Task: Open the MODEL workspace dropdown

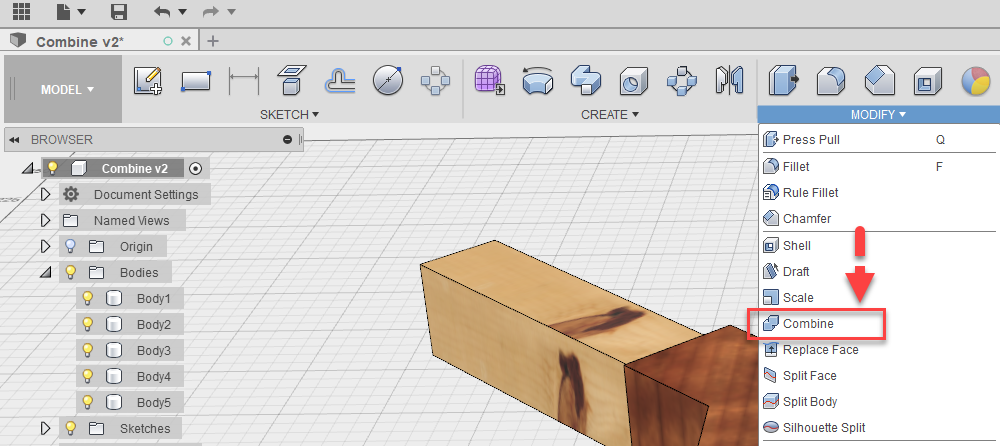Action: point(67,89)
